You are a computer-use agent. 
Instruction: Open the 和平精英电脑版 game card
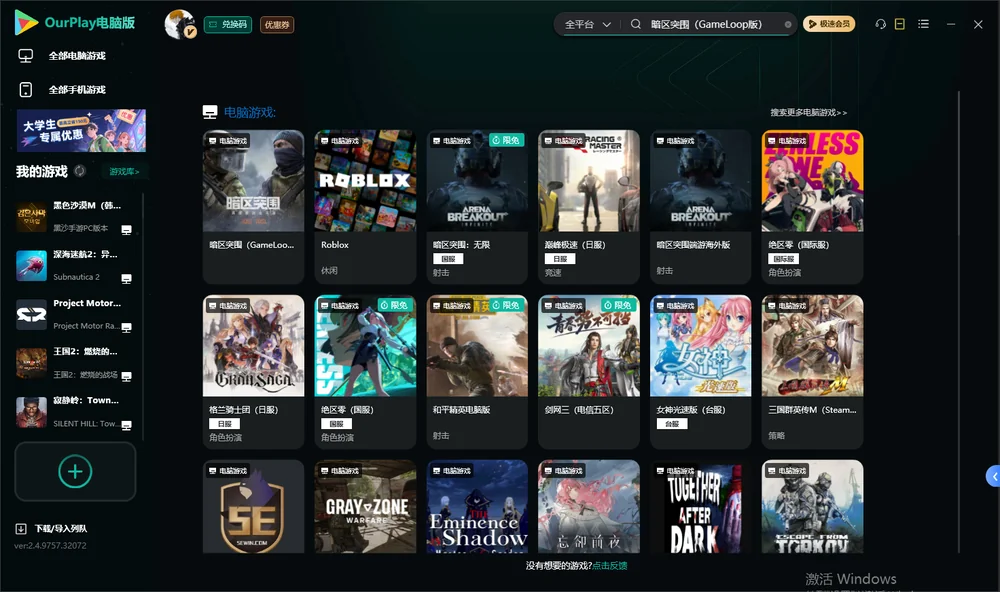coord(477,371)
